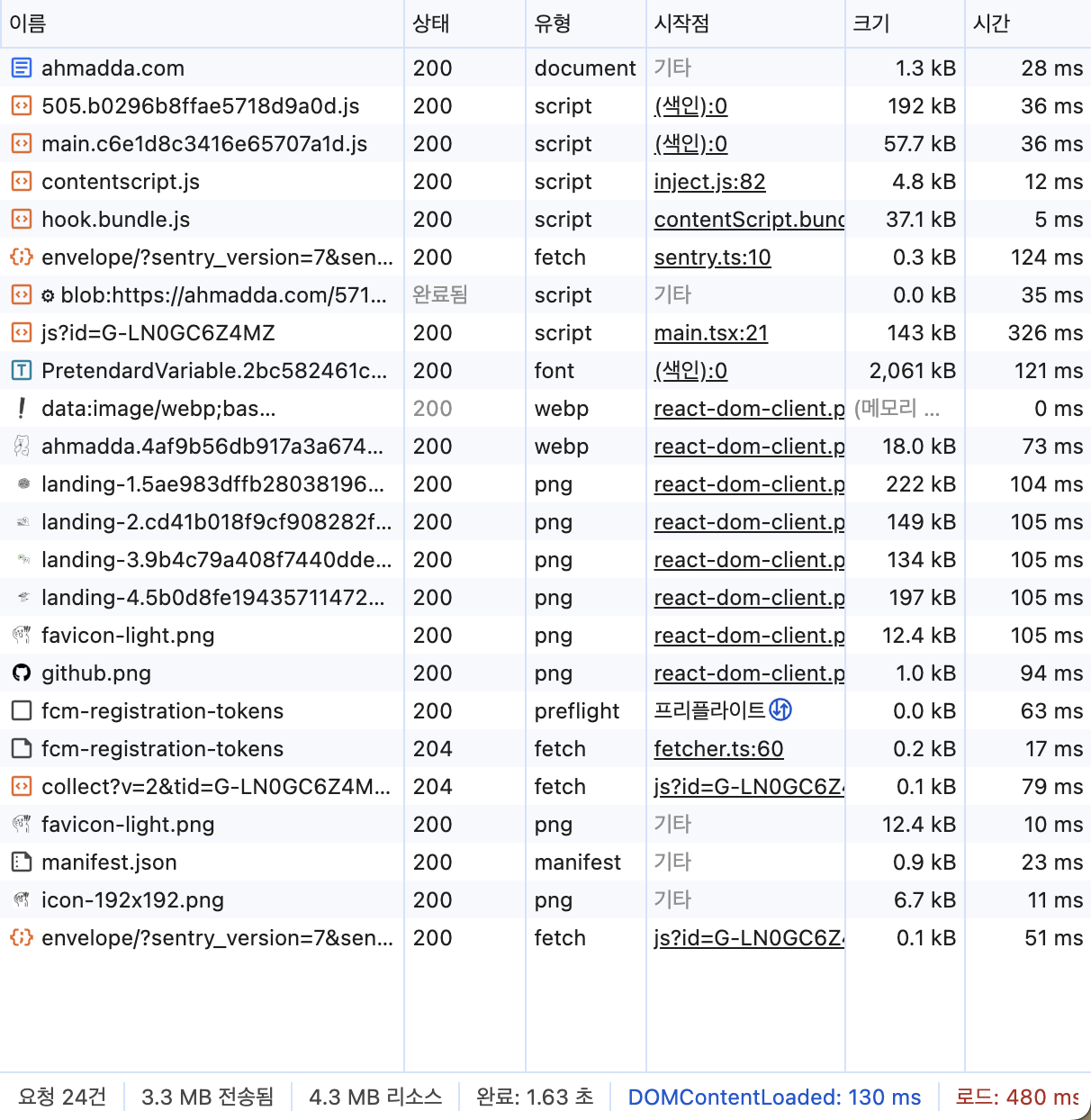Click the icon of the 105 ms favicon-light.png

[22, 635]
